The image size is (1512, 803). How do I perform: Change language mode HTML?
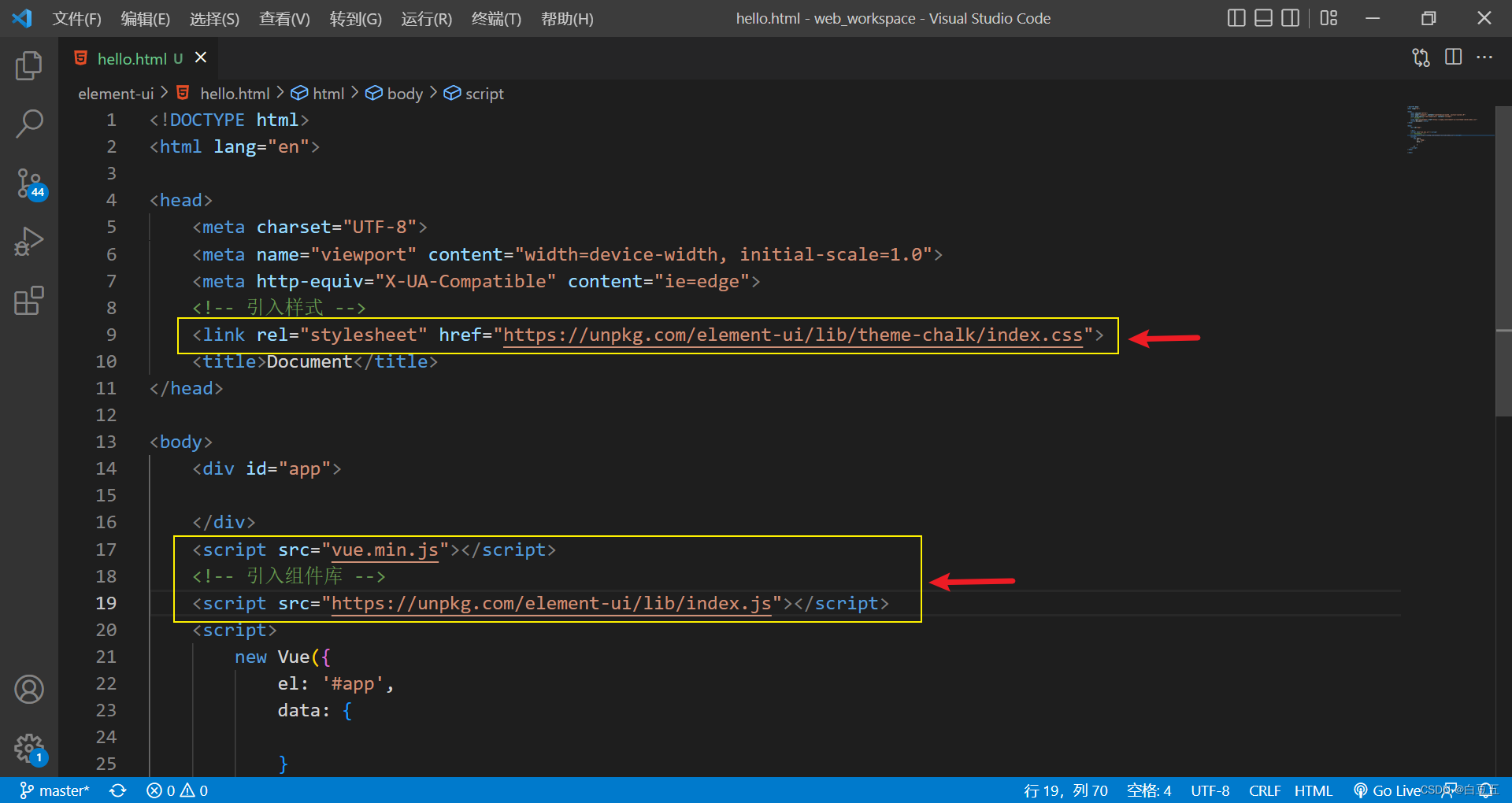(1313, 790)
